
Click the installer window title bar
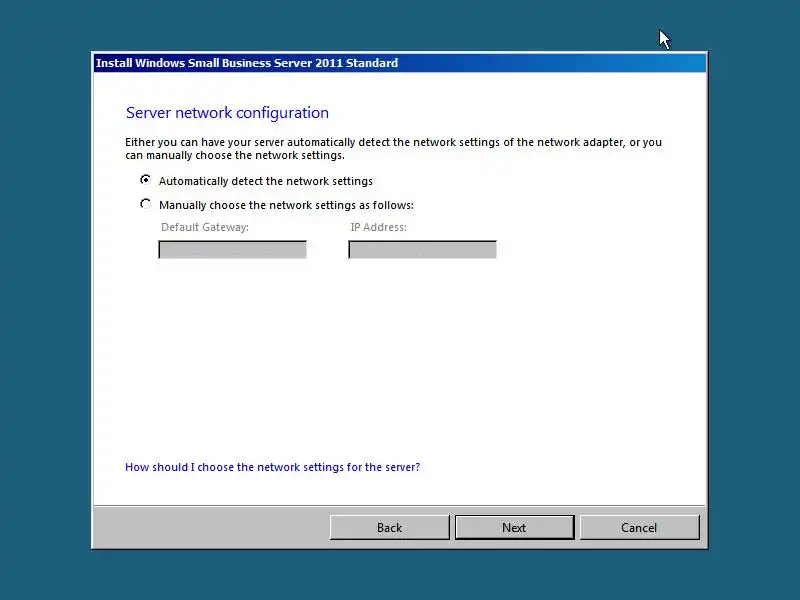[x=400, y=63]
